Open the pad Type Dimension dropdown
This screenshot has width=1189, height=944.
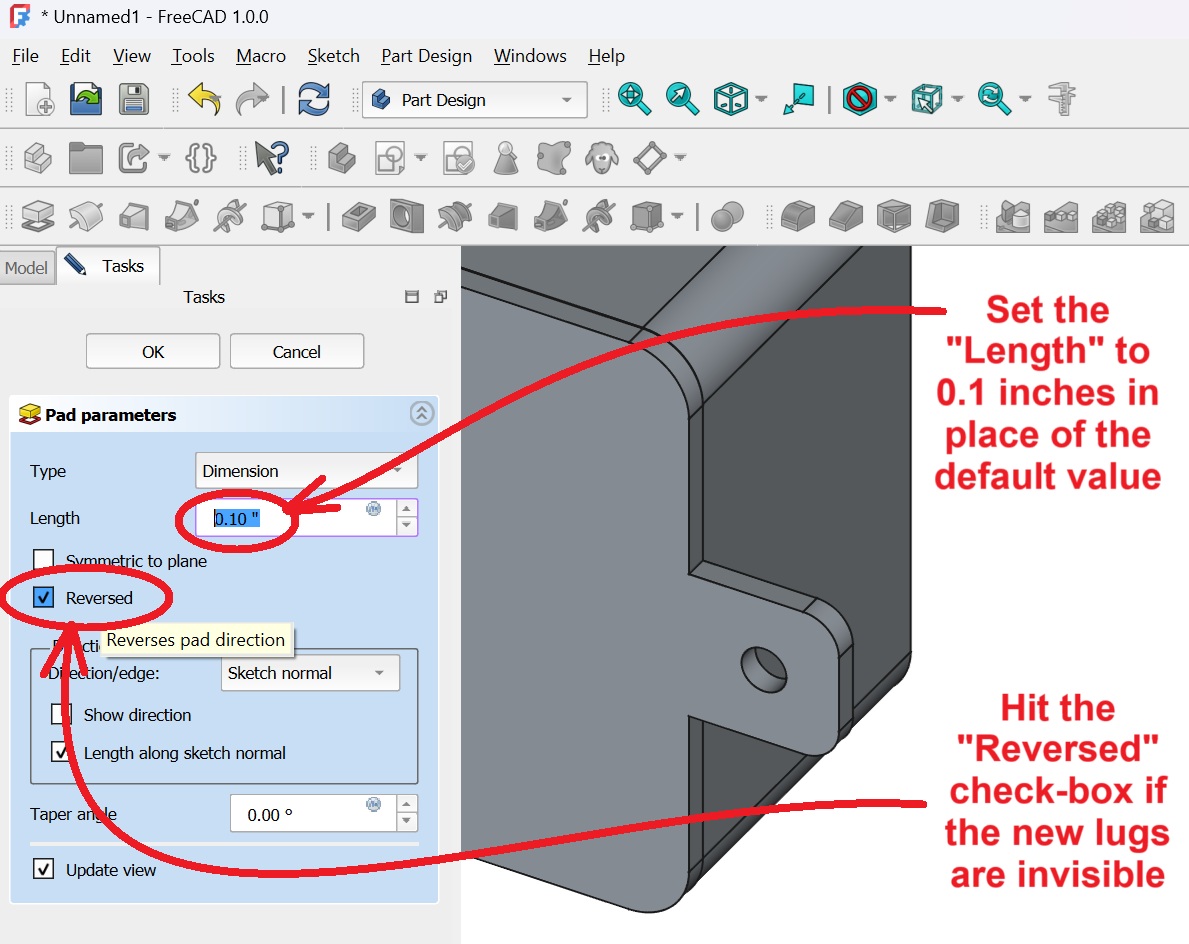coord(306,471)
